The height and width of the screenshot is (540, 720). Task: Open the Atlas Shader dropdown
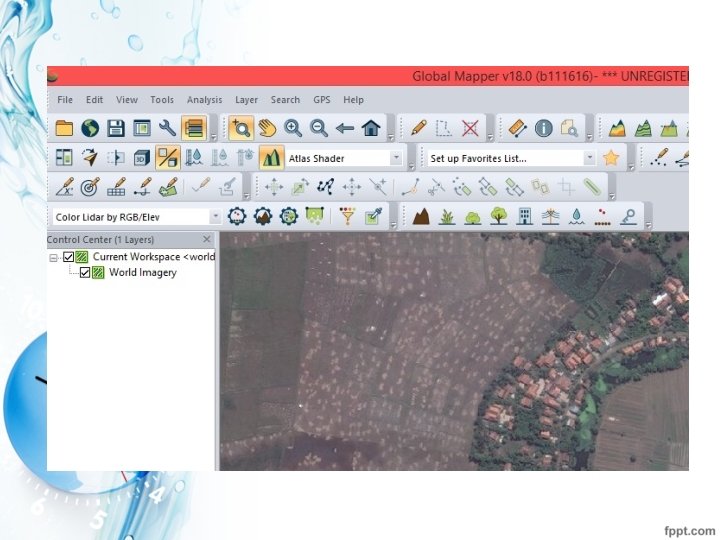point(396,158)
